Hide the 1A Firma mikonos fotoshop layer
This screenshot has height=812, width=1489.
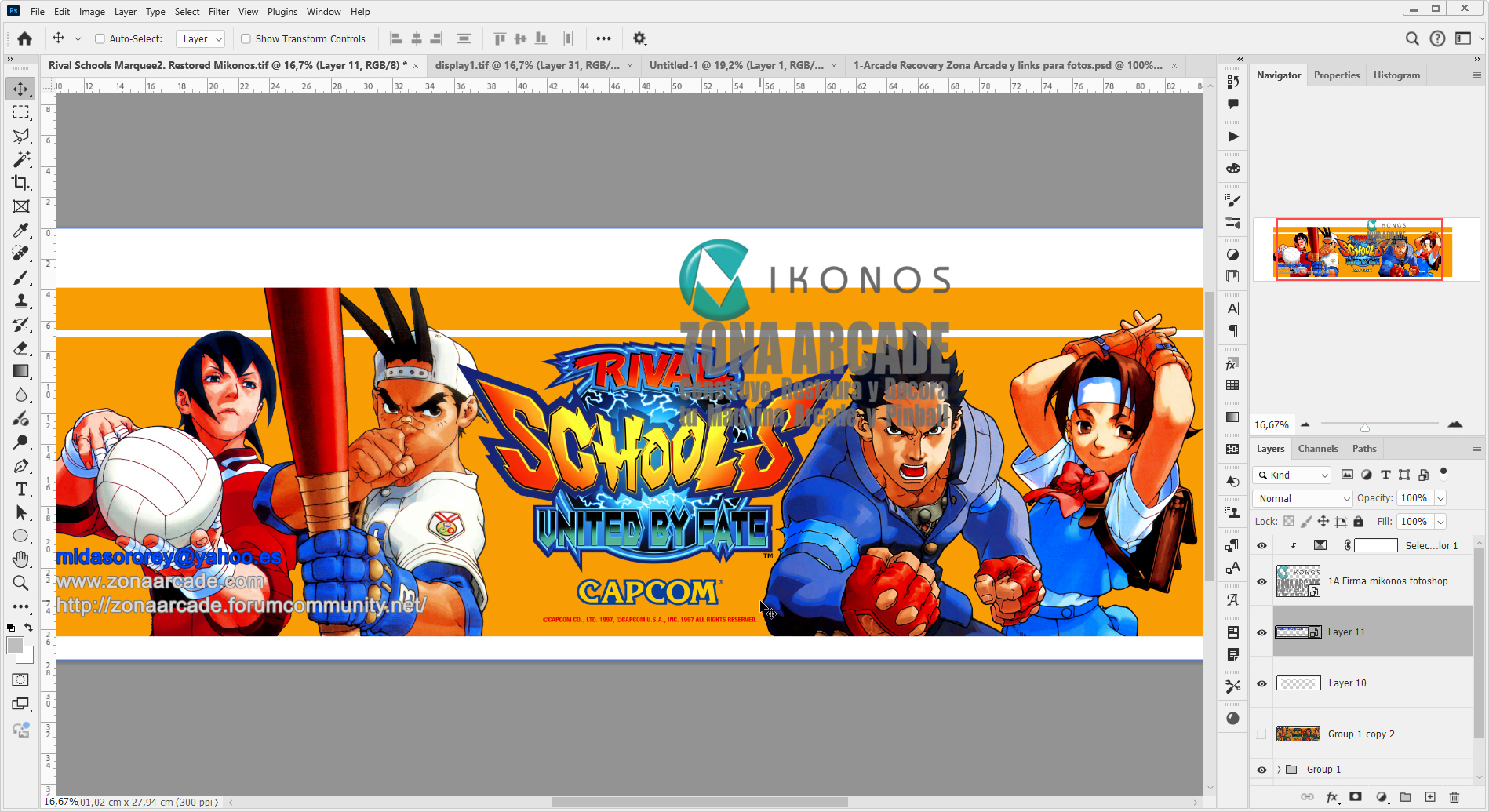click(x=1261, y=581)
